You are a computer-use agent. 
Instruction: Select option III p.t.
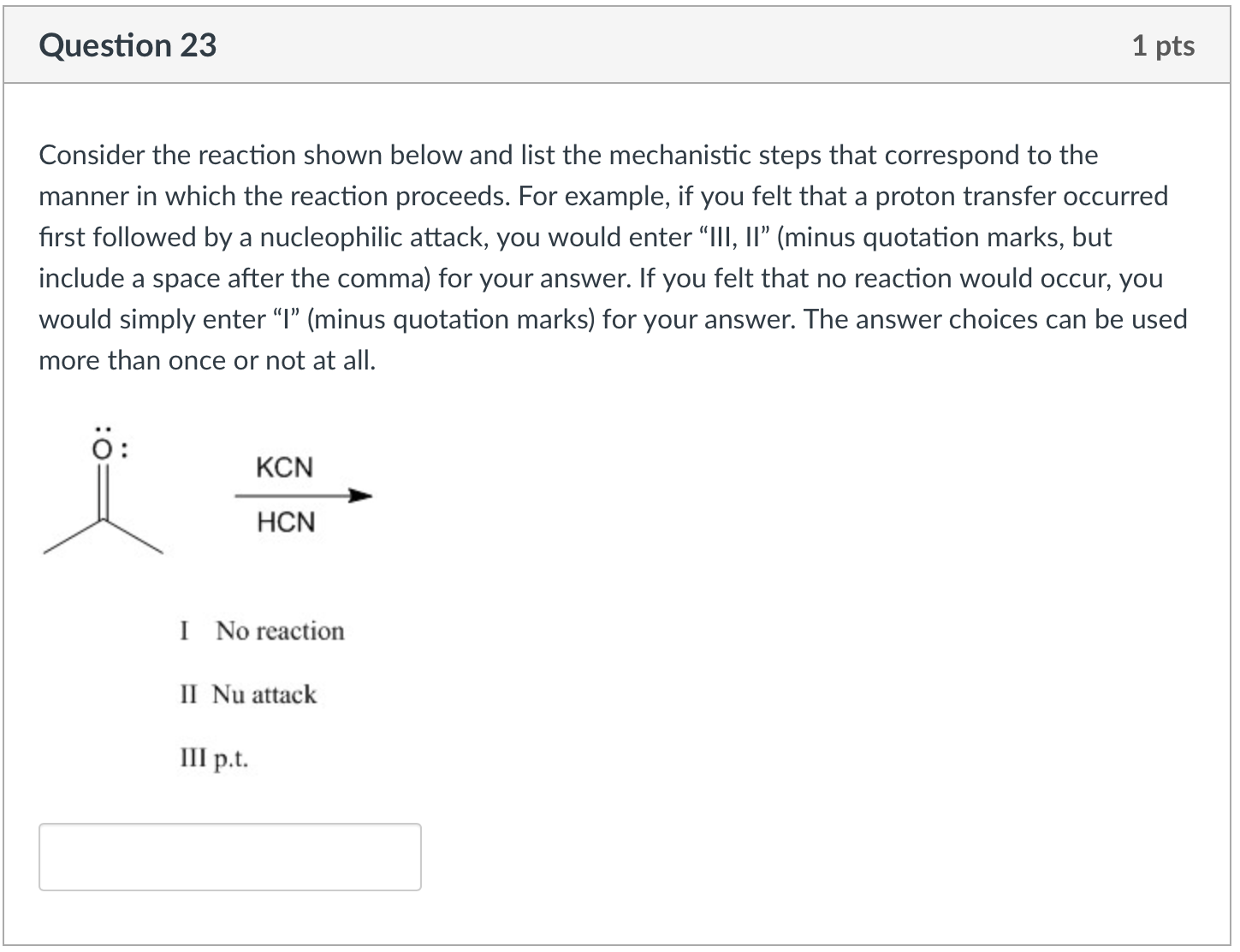tap(215, 758)
